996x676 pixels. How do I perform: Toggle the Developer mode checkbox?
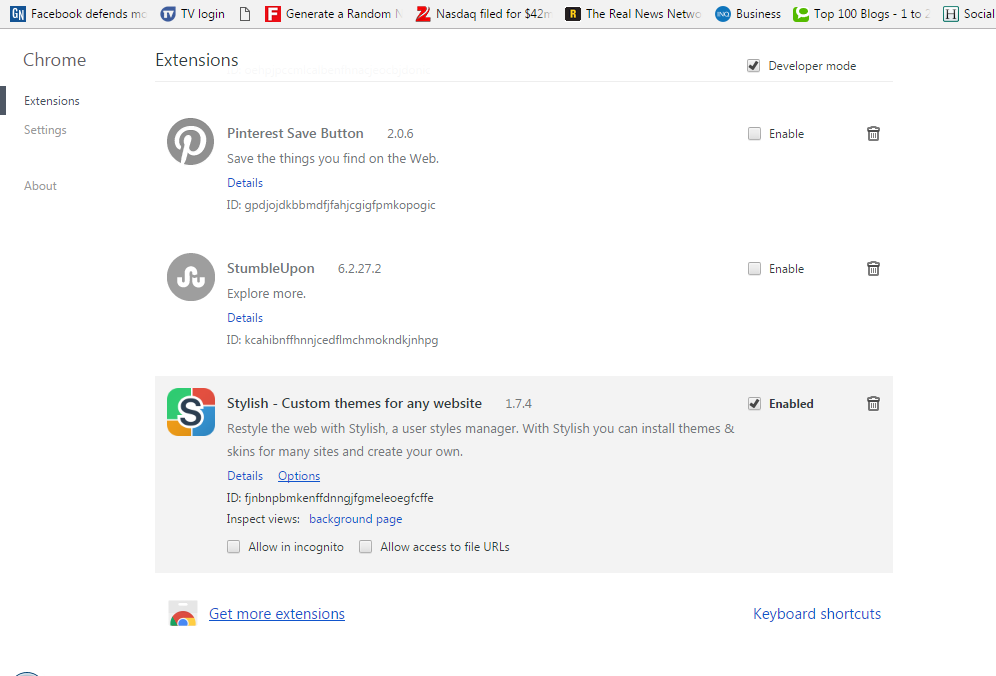[x=753, y=65]
